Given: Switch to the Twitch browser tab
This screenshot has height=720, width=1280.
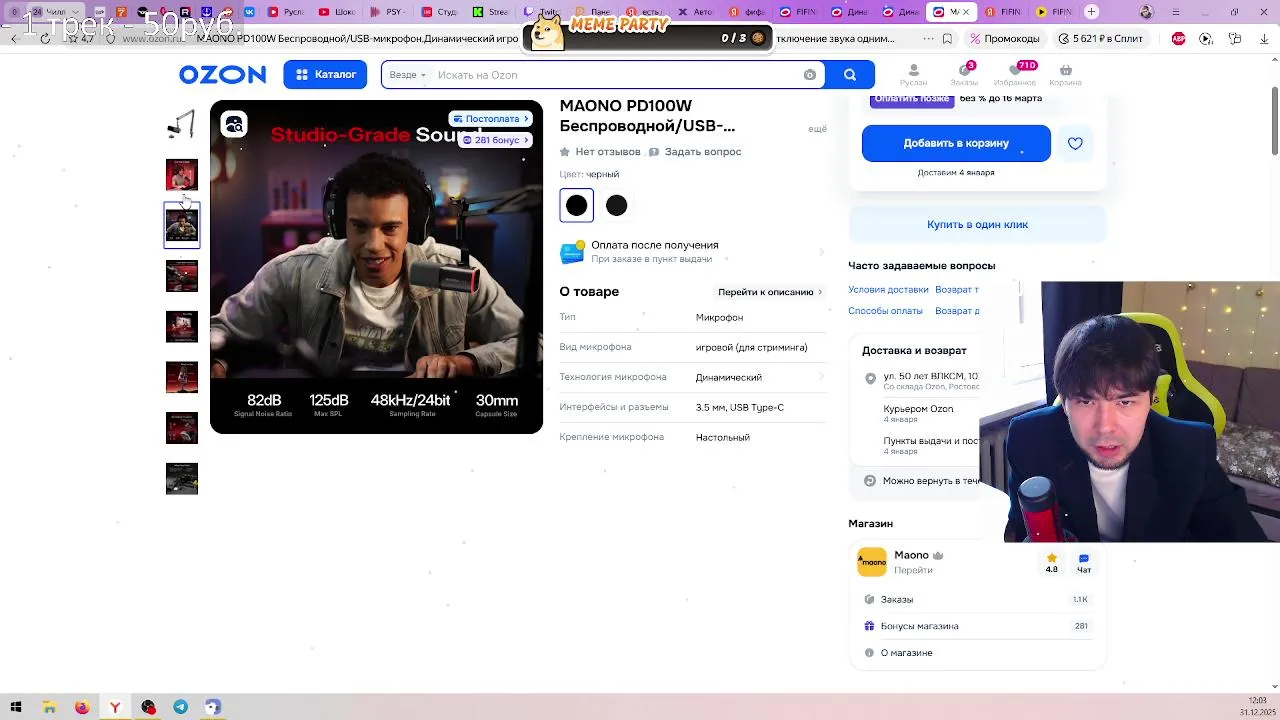Looking at the screenshot, I should (x=543, y=12).
